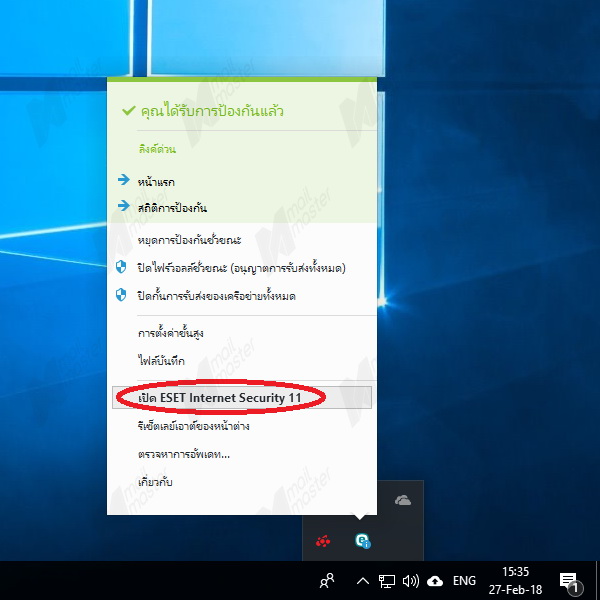Click the คุณได้รับการป้องกันแล้ว status text
Image resolution: width=600 pixels, height=600 pixels.
point(212,111)
